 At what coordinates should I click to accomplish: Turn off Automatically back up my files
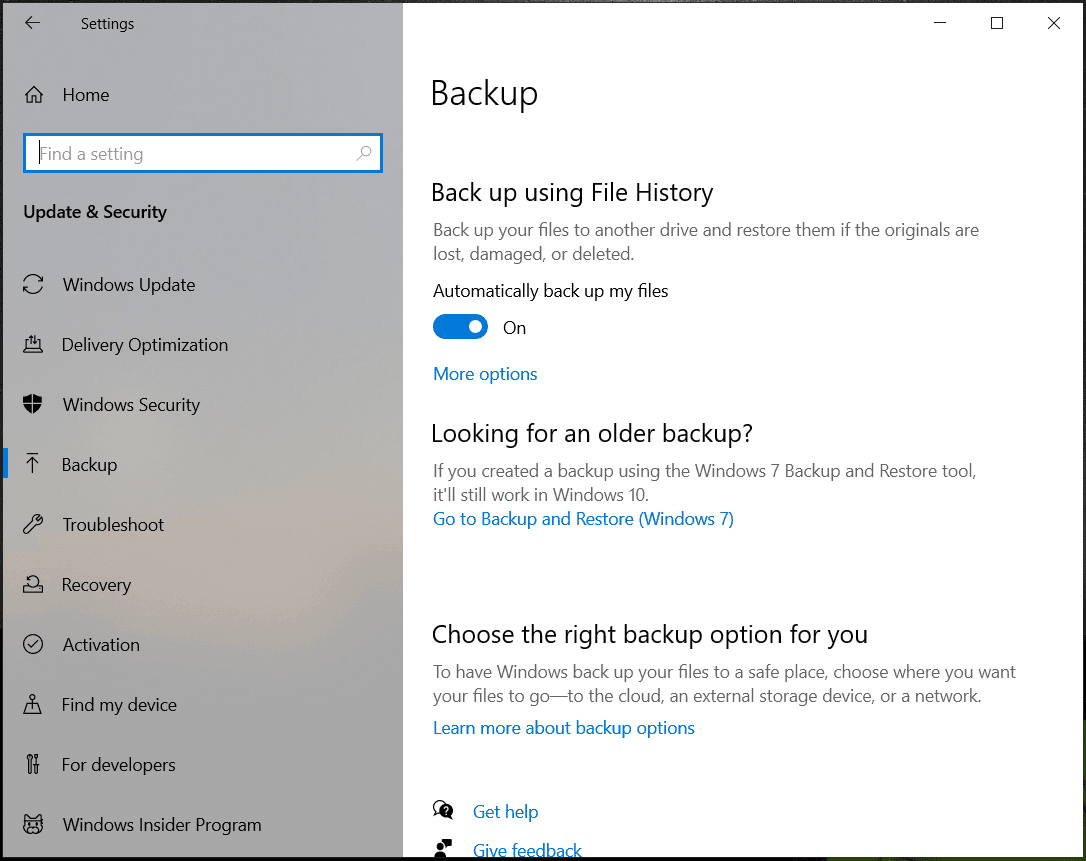click(460, 326)
